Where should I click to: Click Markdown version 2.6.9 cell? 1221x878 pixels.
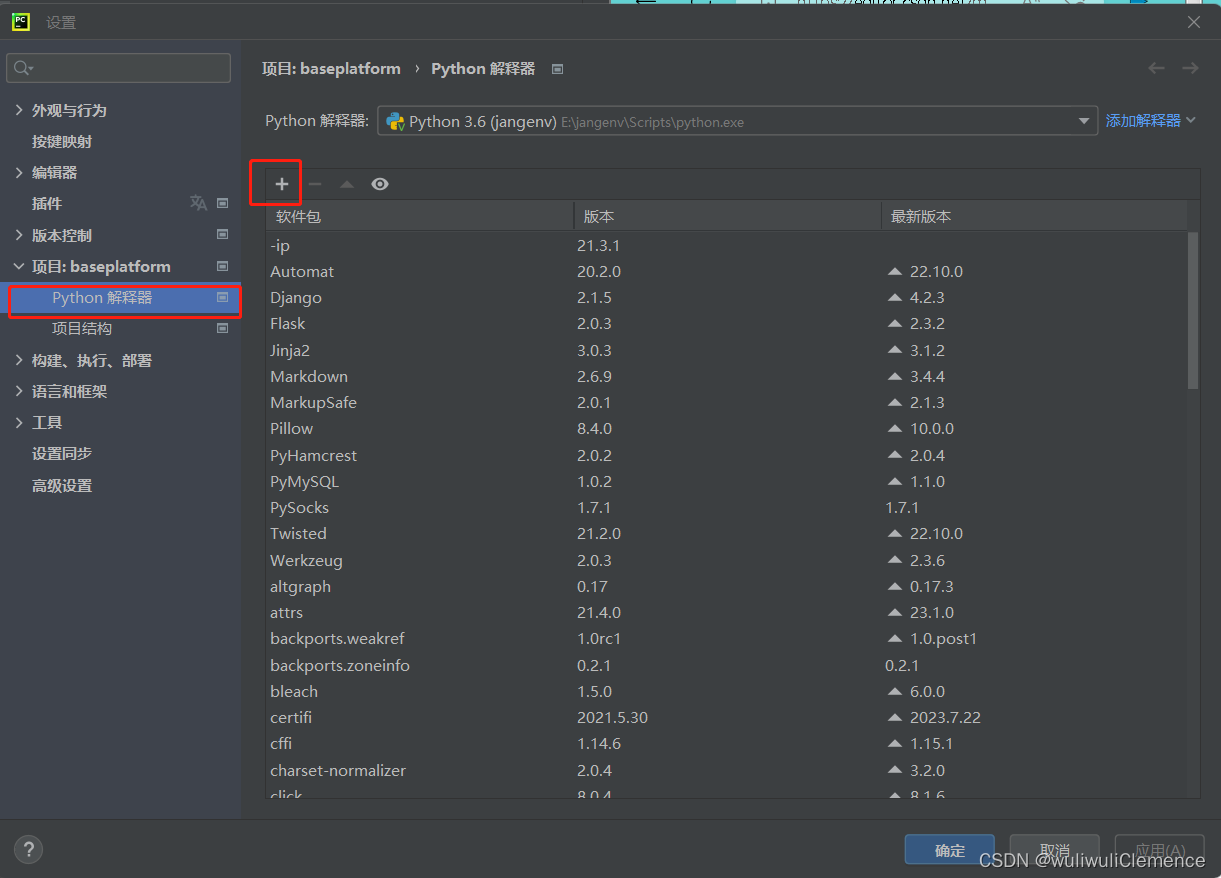point(594,377)
